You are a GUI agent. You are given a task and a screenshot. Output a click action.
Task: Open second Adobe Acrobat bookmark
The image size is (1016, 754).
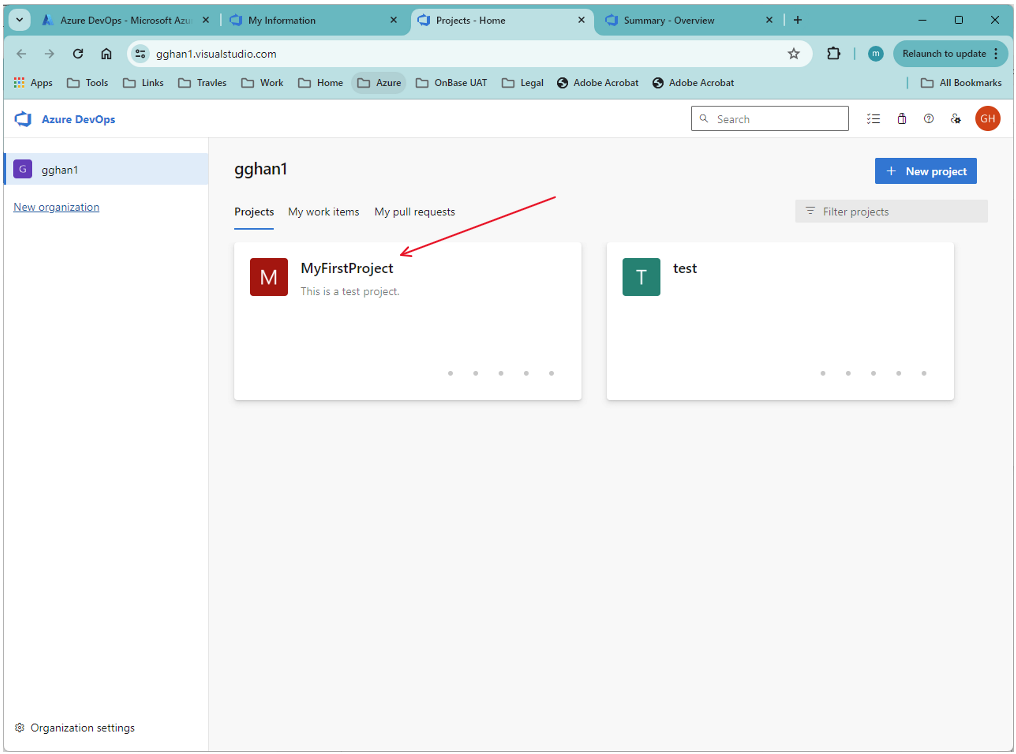(693, 83)
